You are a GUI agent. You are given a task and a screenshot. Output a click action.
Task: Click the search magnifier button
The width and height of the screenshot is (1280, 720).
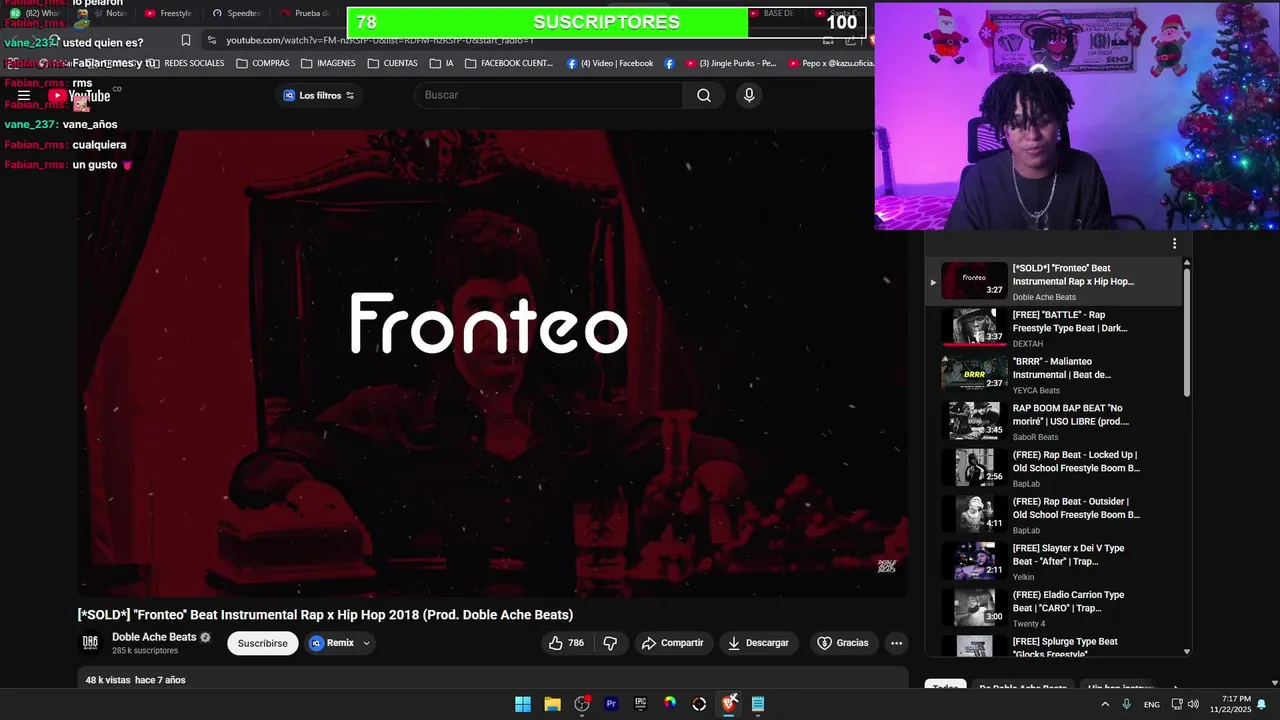click(x=704, y=95)
